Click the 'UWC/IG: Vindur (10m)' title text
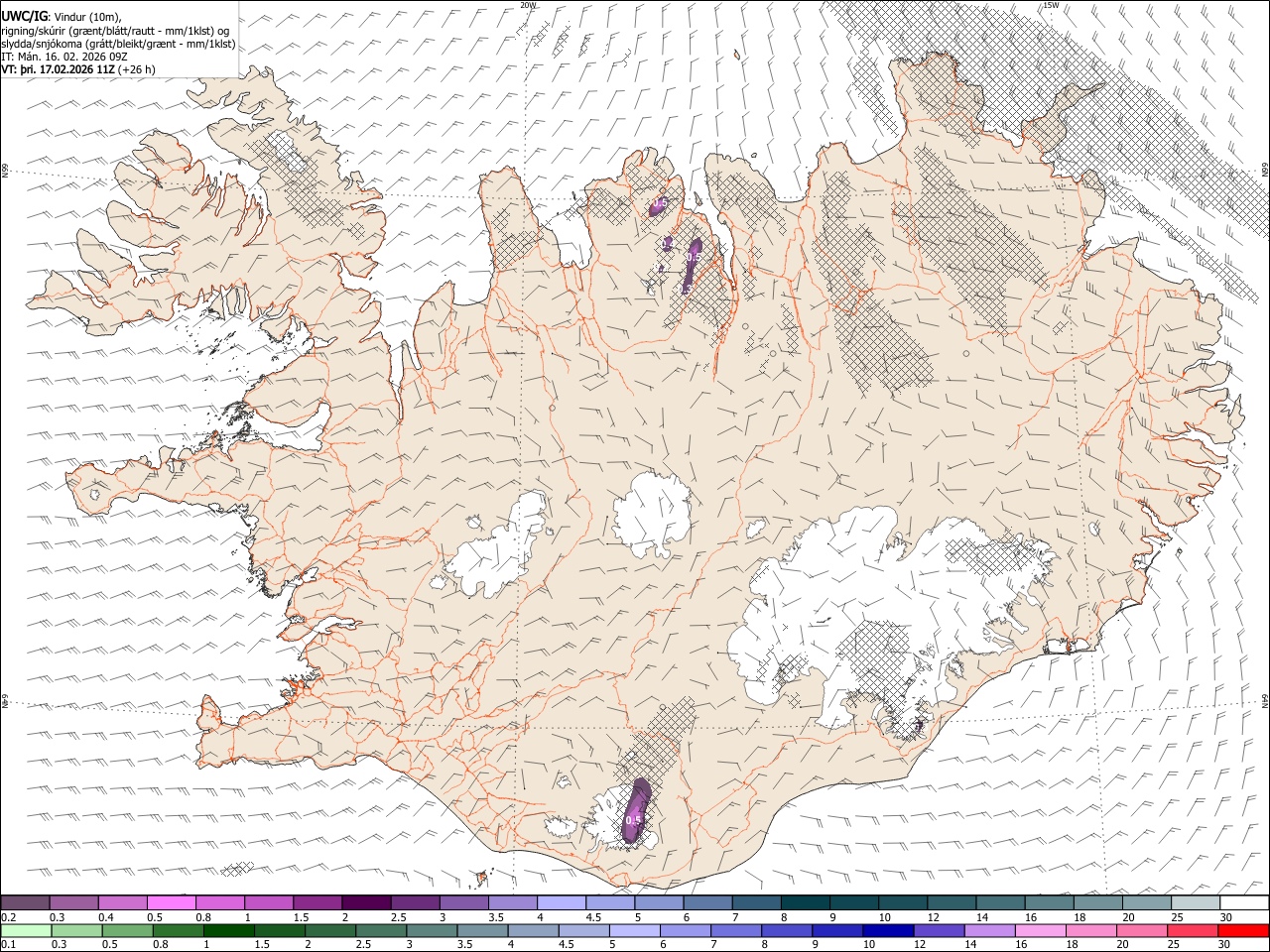The image size is (1270, 952). [x=62, y=17]
